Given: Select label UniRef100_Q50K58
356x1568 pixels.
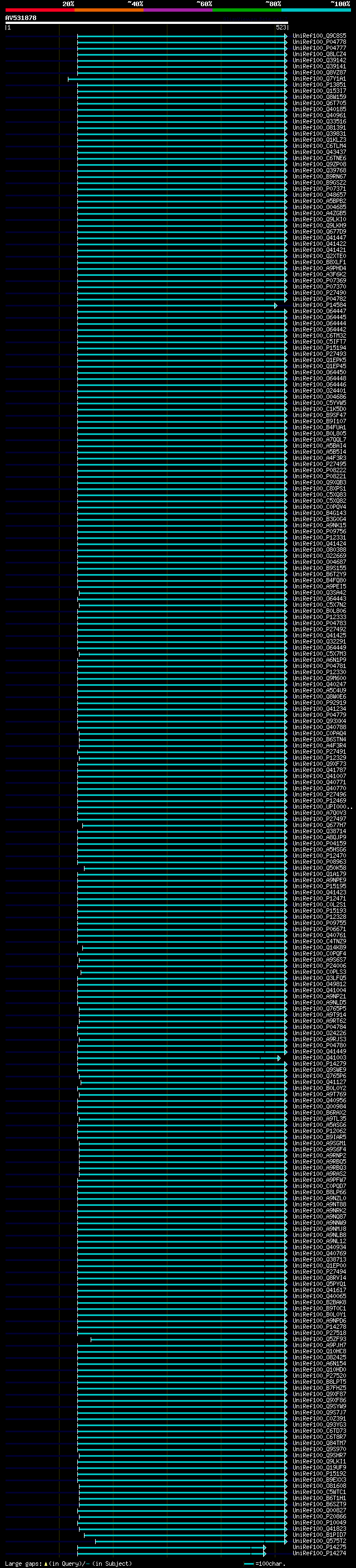Looking at the screenshot, I should pos(319,868).
